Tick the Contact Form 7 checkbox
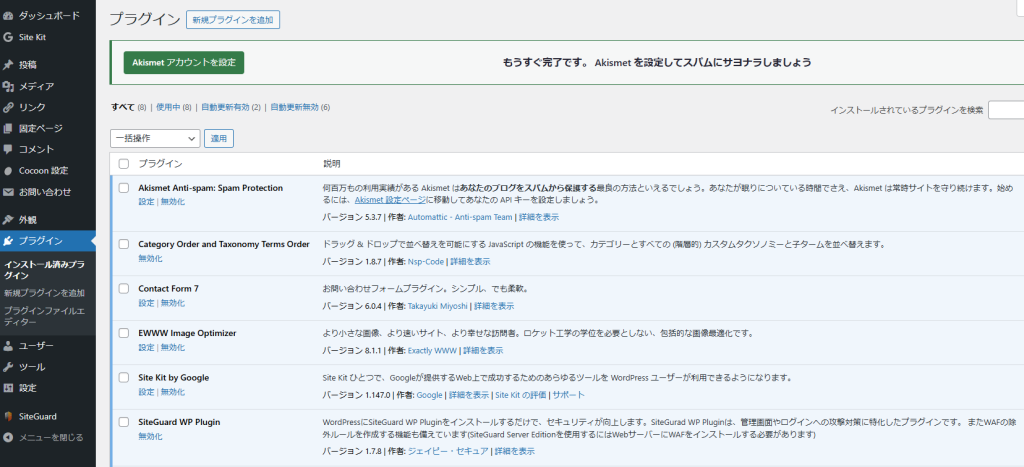 pyautogui.click(x=124, y=289)
